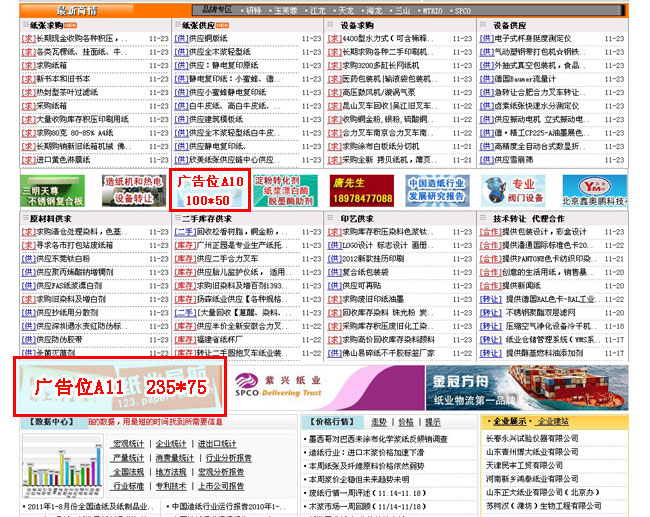The image size is (650, 517).
Task: Switch to the 走势 tab in 价格行情
Action: pos(379,422)
